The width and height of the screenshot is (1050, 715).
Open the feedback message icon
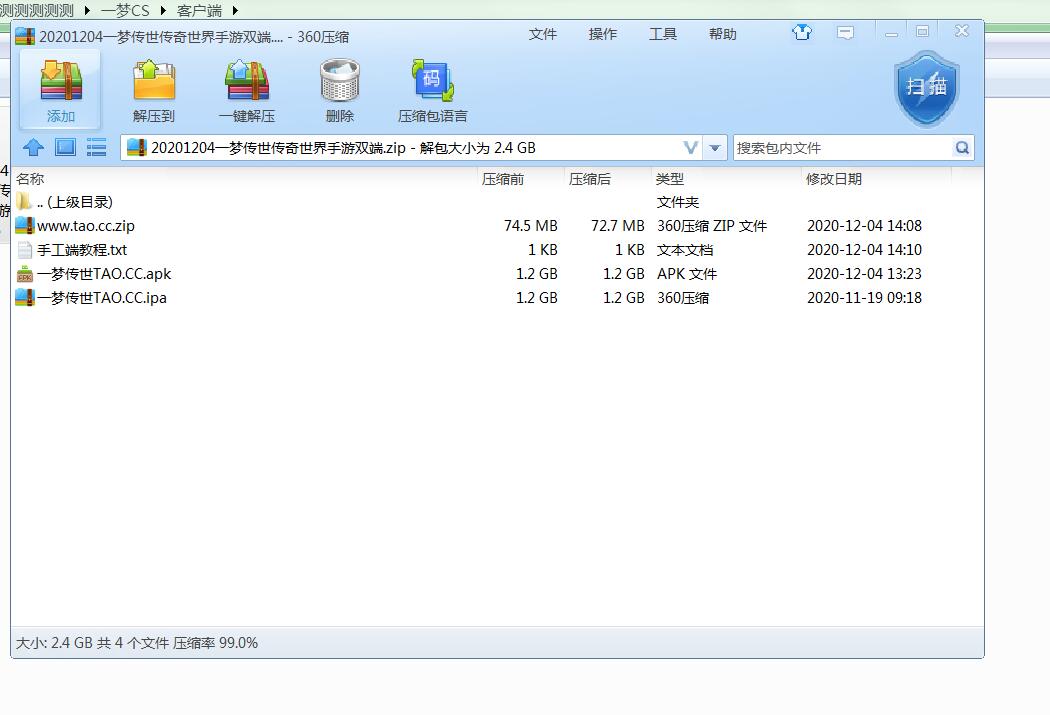click(x=845, y=33)
